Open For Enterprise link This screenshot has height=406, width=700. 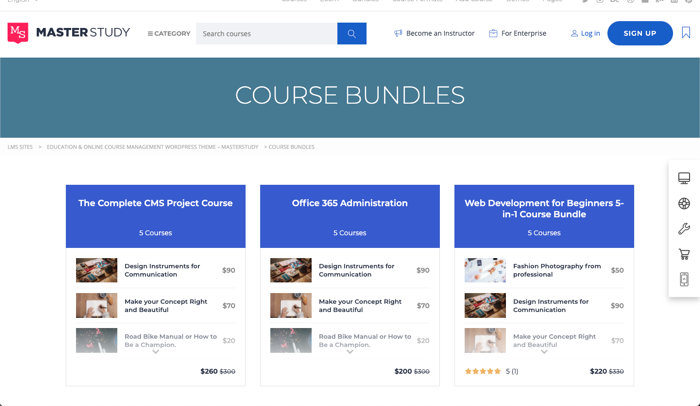click(524, 33)
